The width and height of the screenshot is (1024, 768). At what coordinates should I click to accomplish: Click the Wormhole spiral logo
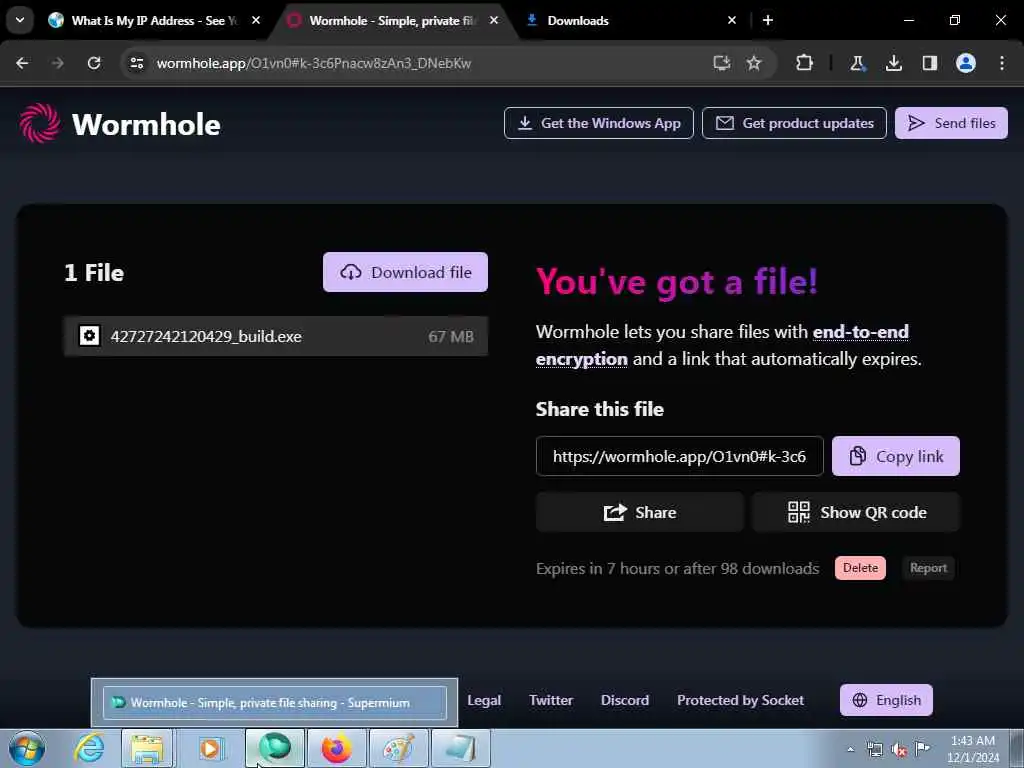[x=40, y=123]
